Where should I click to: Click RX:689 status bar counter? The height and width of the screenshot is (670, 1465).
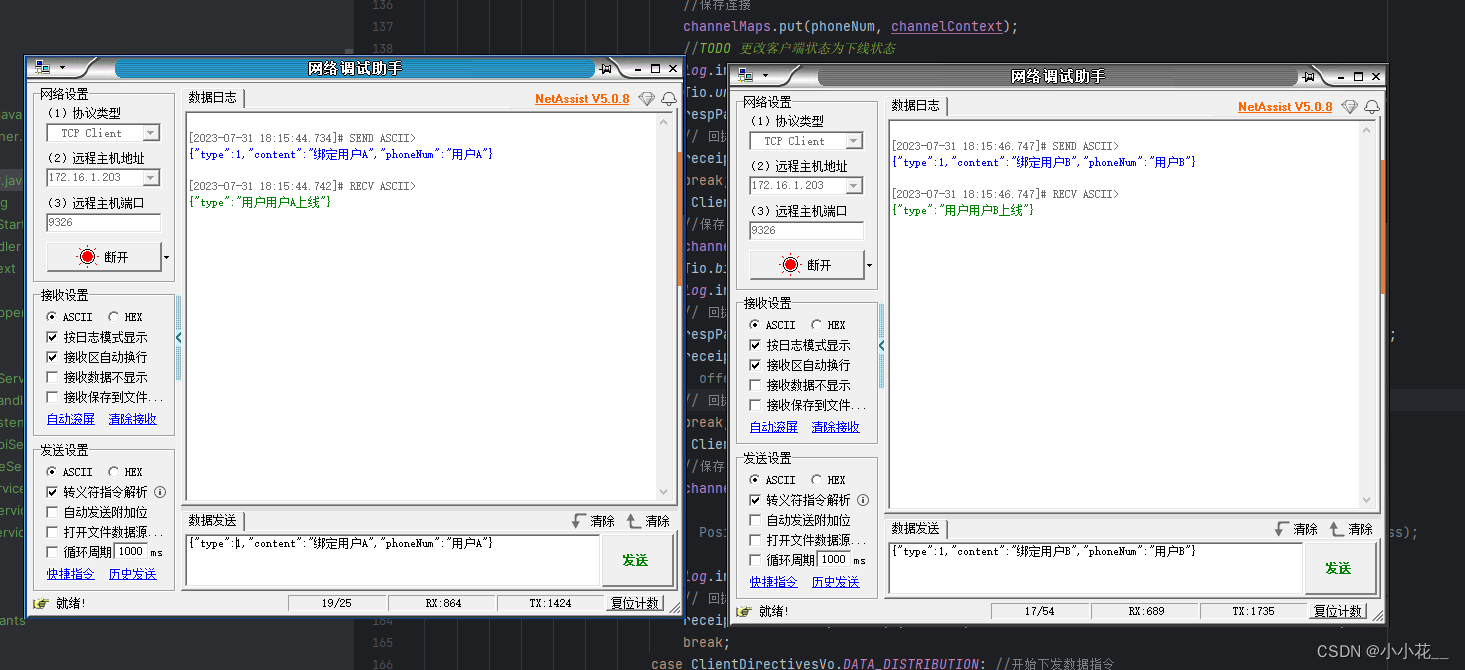[x=1146, y=612]
